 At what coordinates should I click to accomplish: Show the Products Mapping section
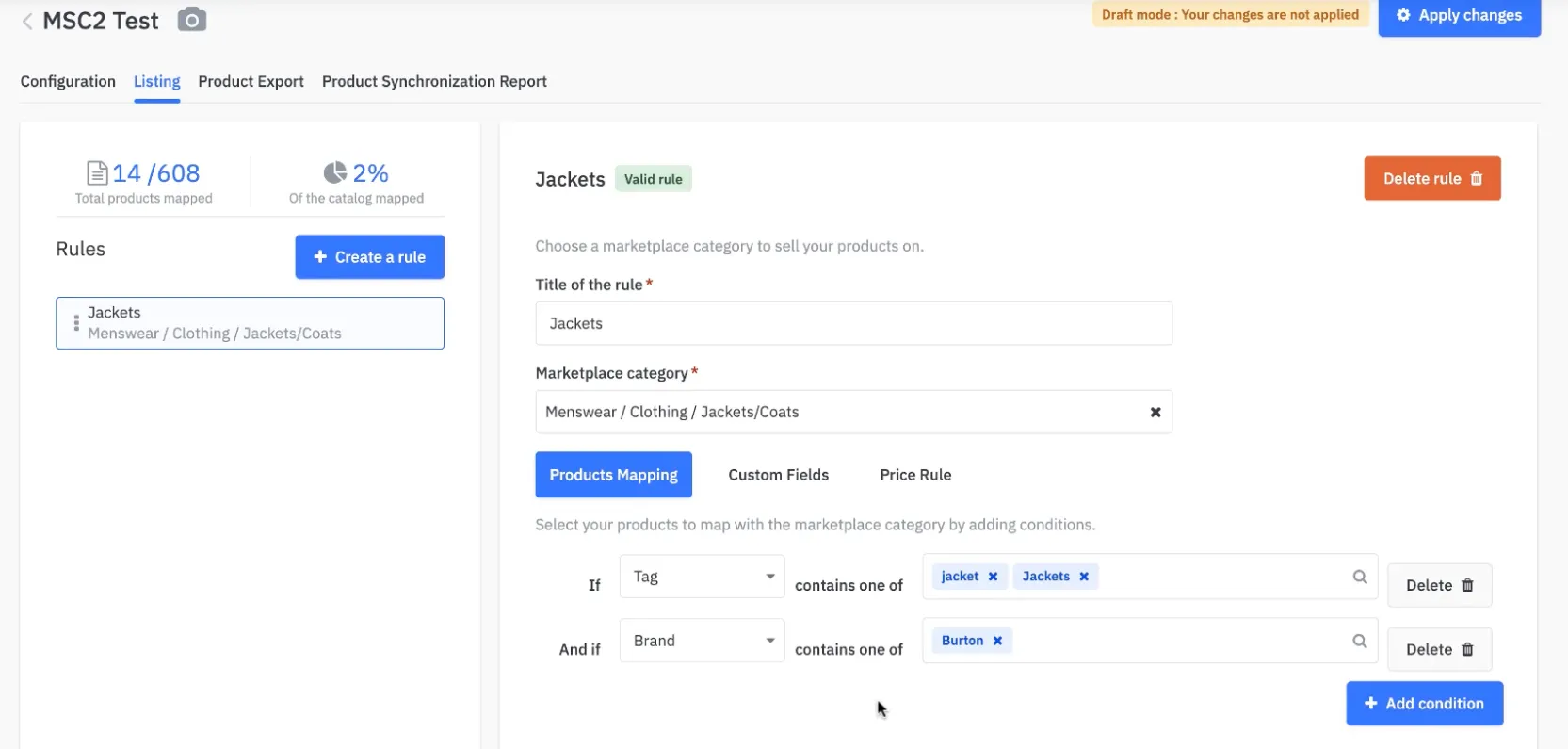tap(614, 475)
